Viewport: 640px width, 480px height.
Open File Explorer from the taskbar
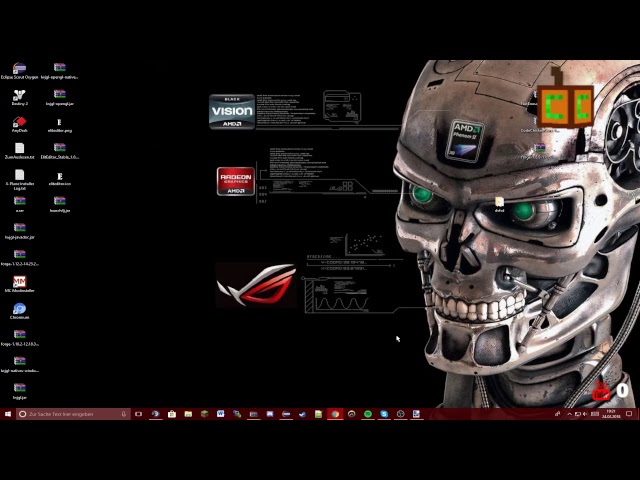(x=188, y=414)
